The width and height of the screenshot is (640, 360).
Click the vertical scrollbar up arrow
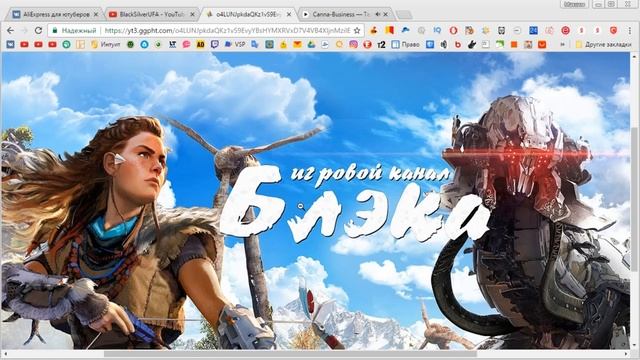coord(634,56)
